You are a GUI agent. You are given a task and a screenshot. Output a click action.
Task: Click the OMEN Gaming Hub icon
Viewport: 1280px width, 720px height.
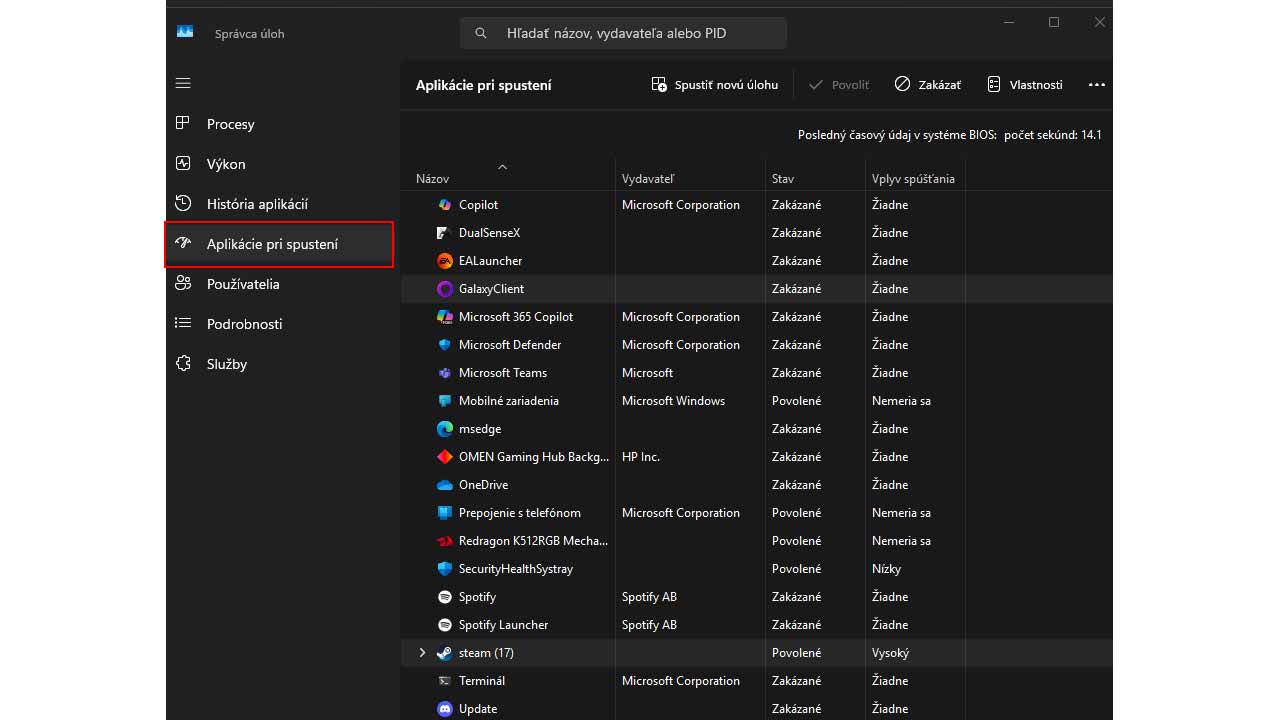coord(445,457)
